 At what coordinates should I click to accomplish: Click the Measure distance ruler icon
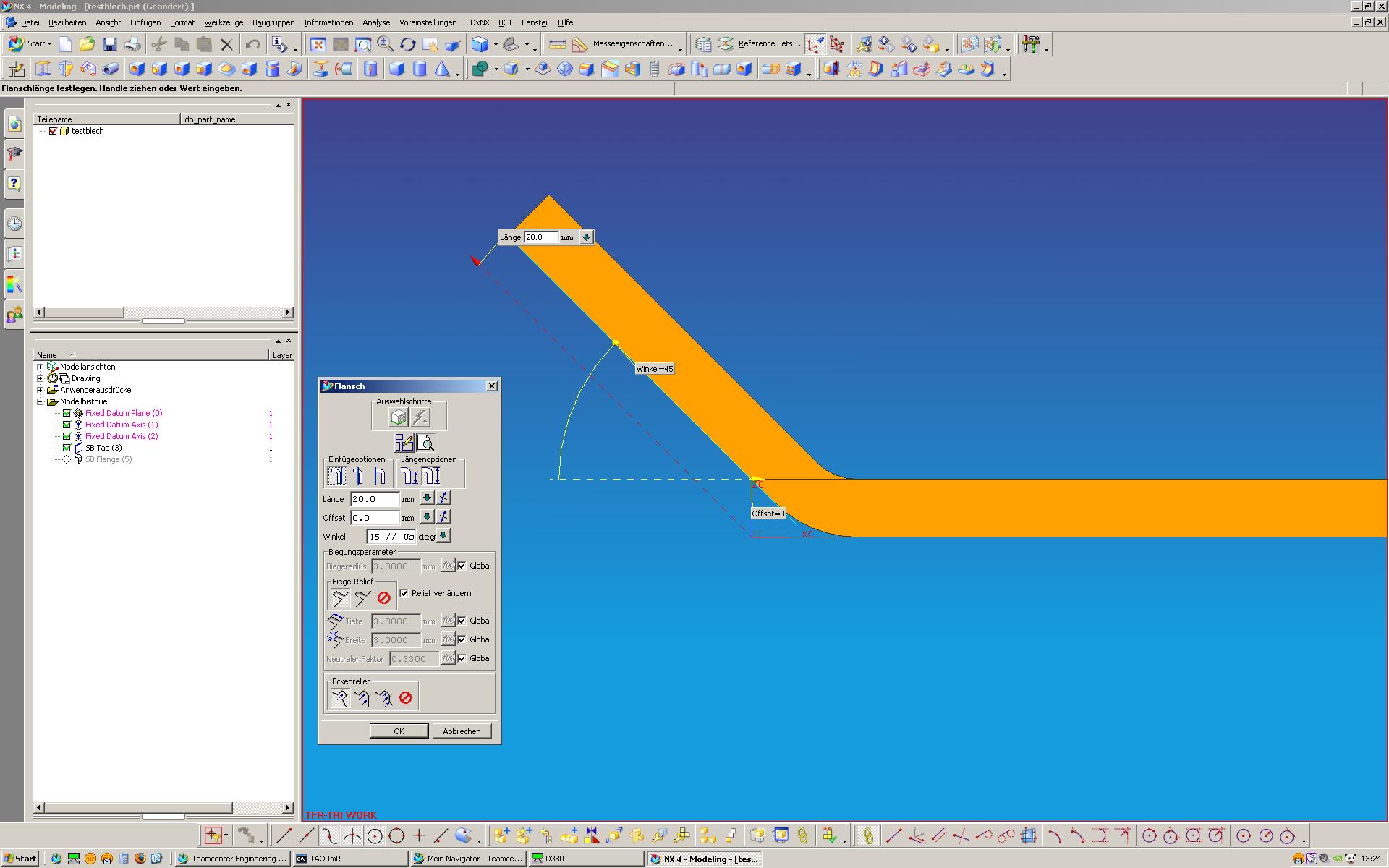point(557,45)
